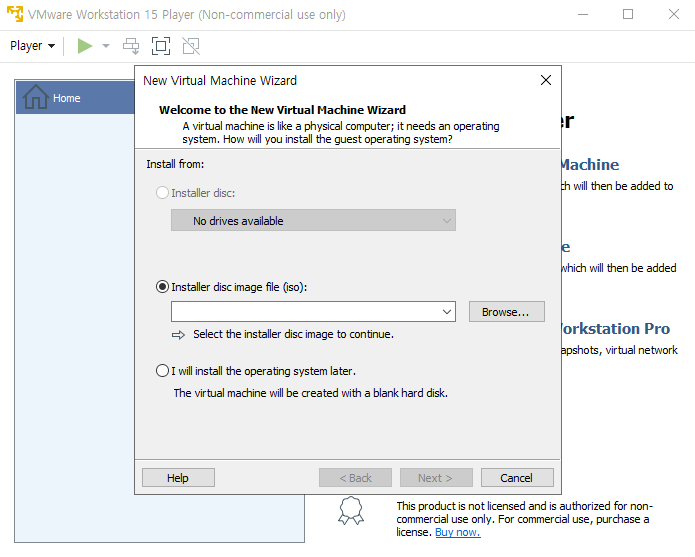Click the license ribbon badge icon
Screen dimensions: 695x557
(351, 510)
